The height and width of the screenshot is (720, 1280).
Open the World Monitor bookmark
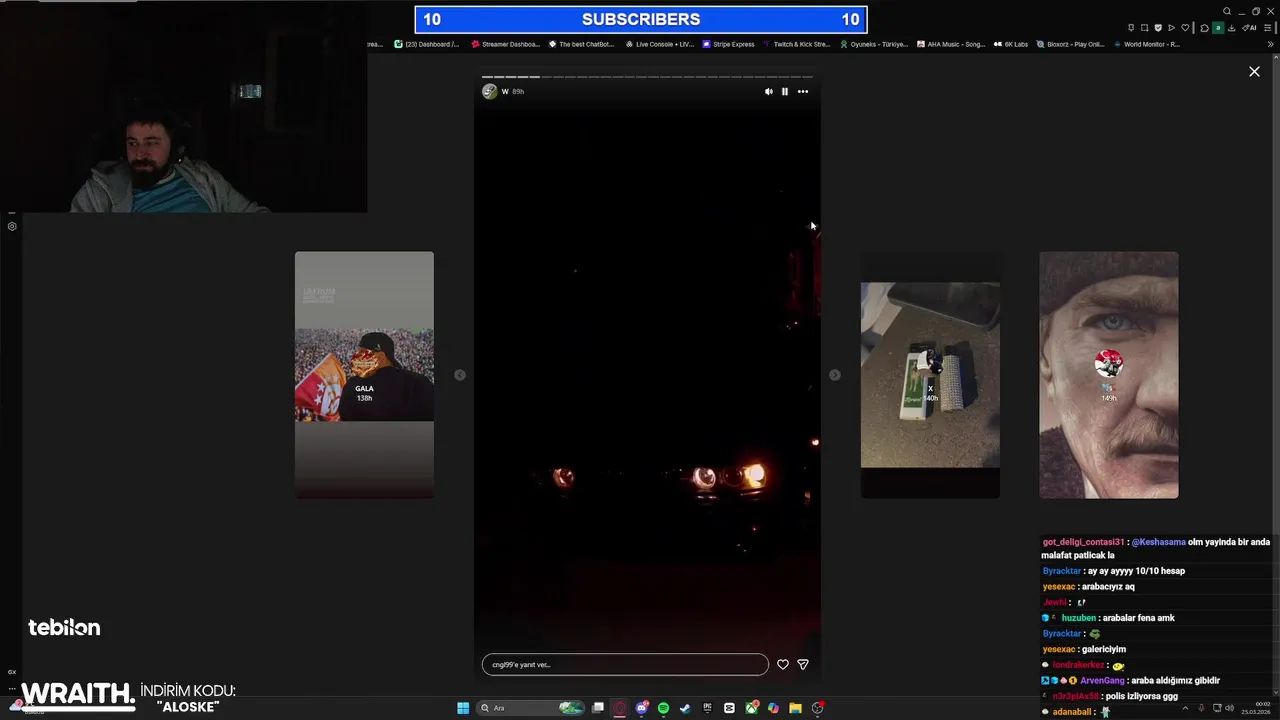click(x=1146, y=44)
